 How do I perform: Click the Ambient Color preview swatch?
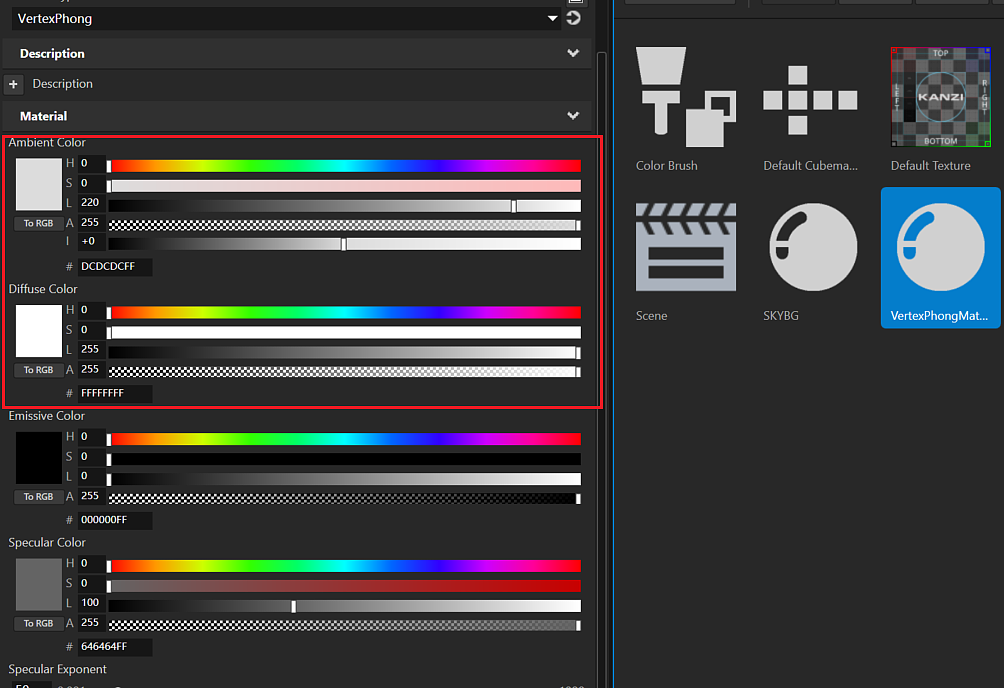(x=38, y=184)
